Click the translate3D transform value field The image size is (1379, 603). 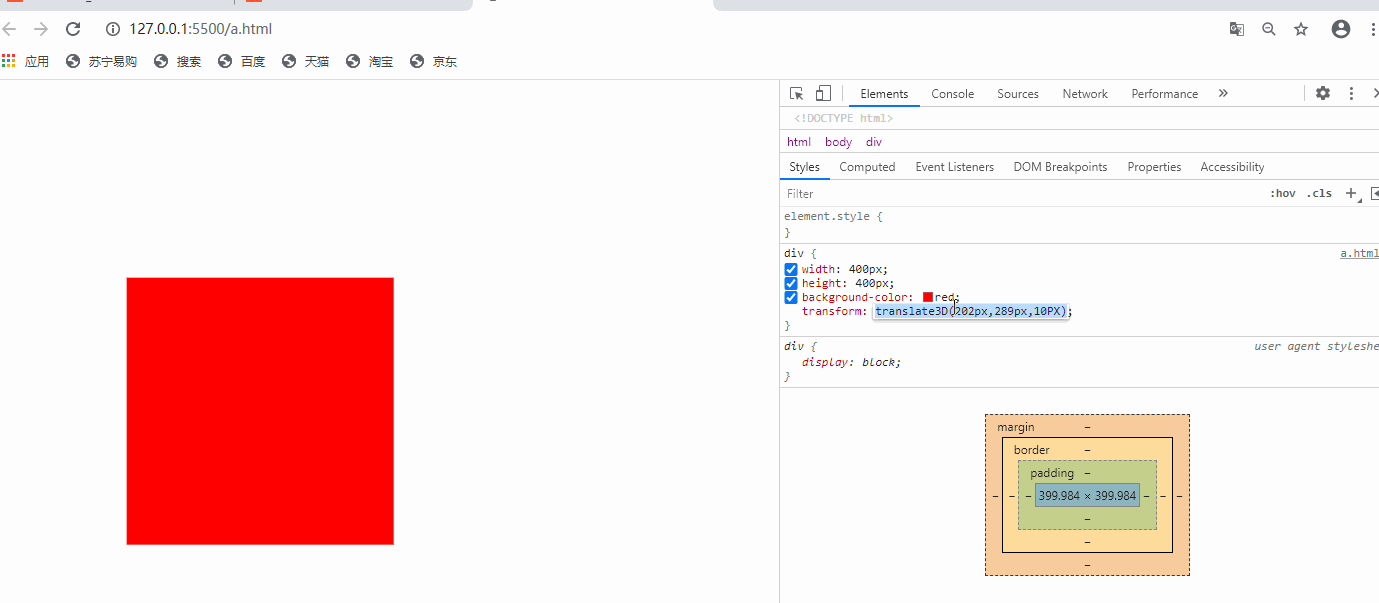pyautogui.click(x=971, y=311)
